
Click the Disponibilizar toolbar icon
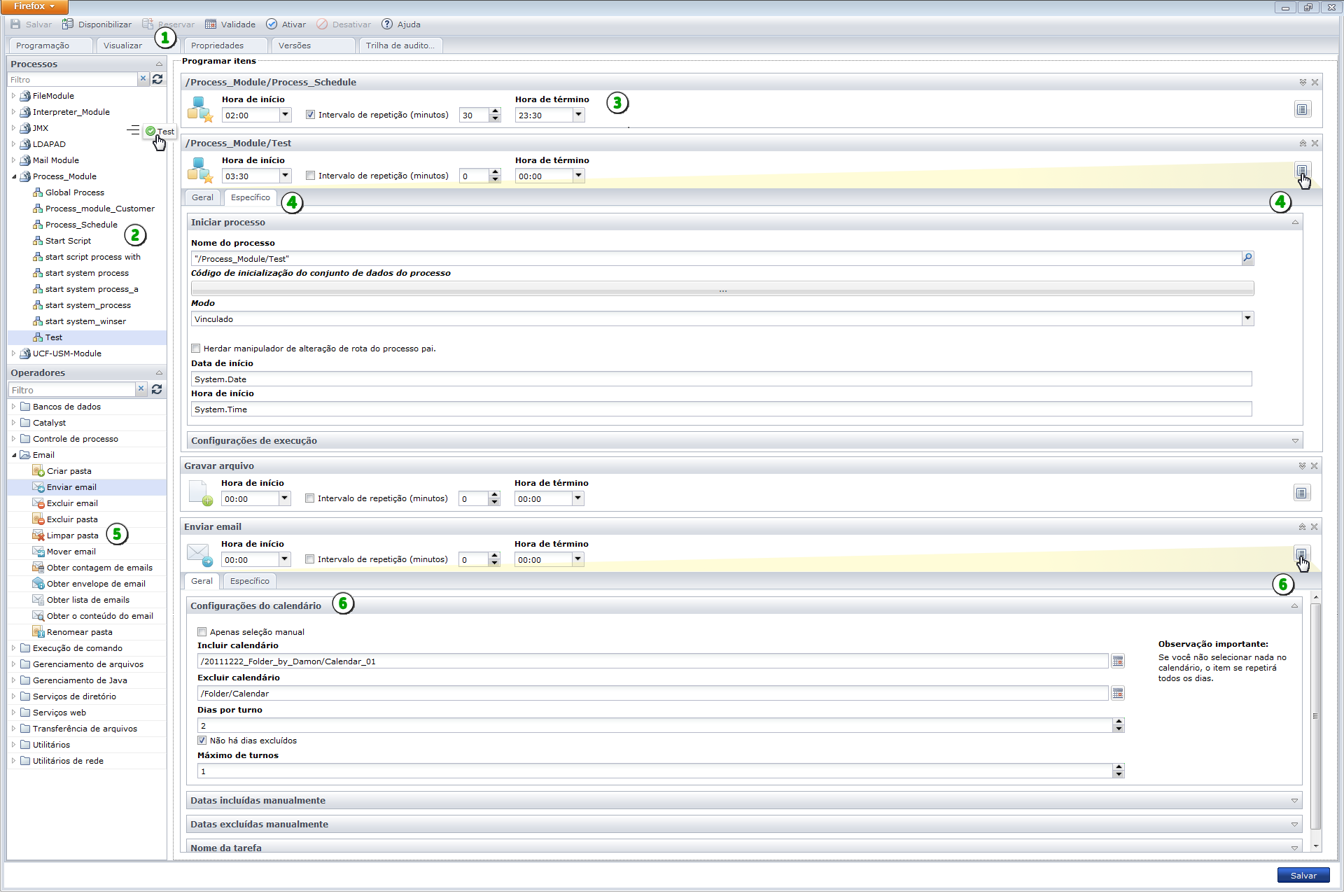[x=68, y=24]
